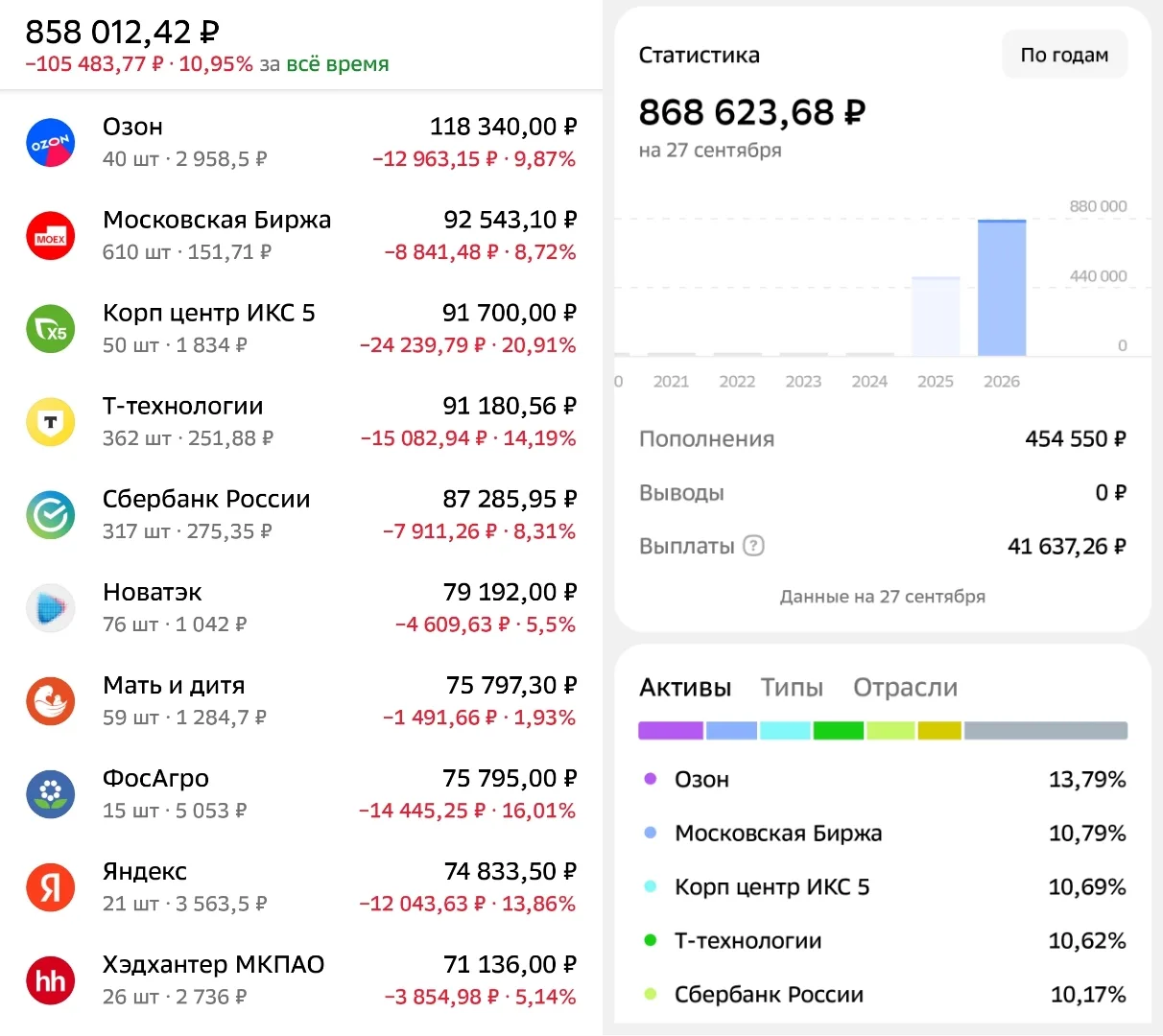Click Мать и дитя value 75 797,30 ₽
This screenshot has width=1163, height=1036.
tap(511, 685)
